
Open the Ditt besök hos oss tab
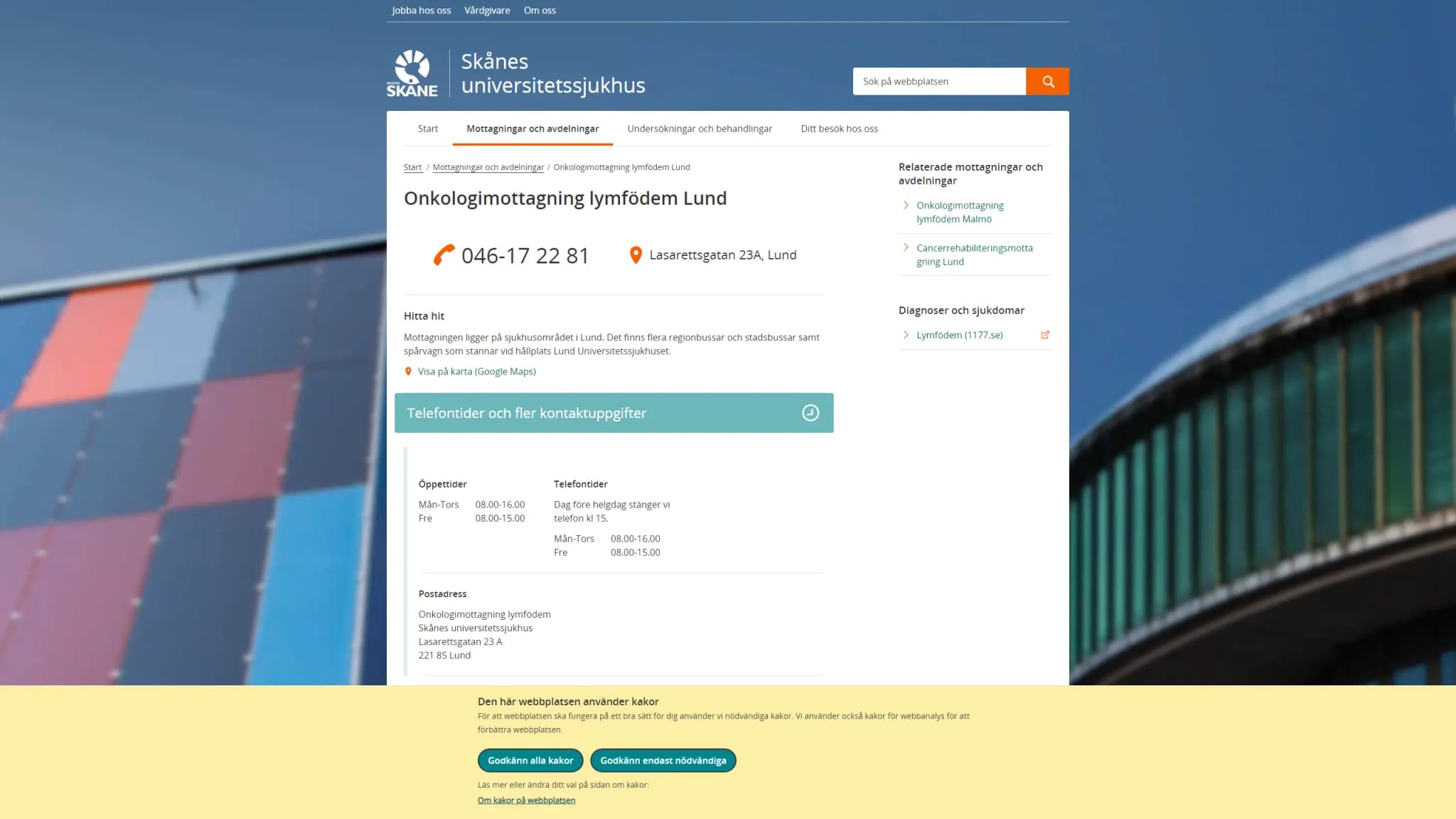click(x=839, y=129)
